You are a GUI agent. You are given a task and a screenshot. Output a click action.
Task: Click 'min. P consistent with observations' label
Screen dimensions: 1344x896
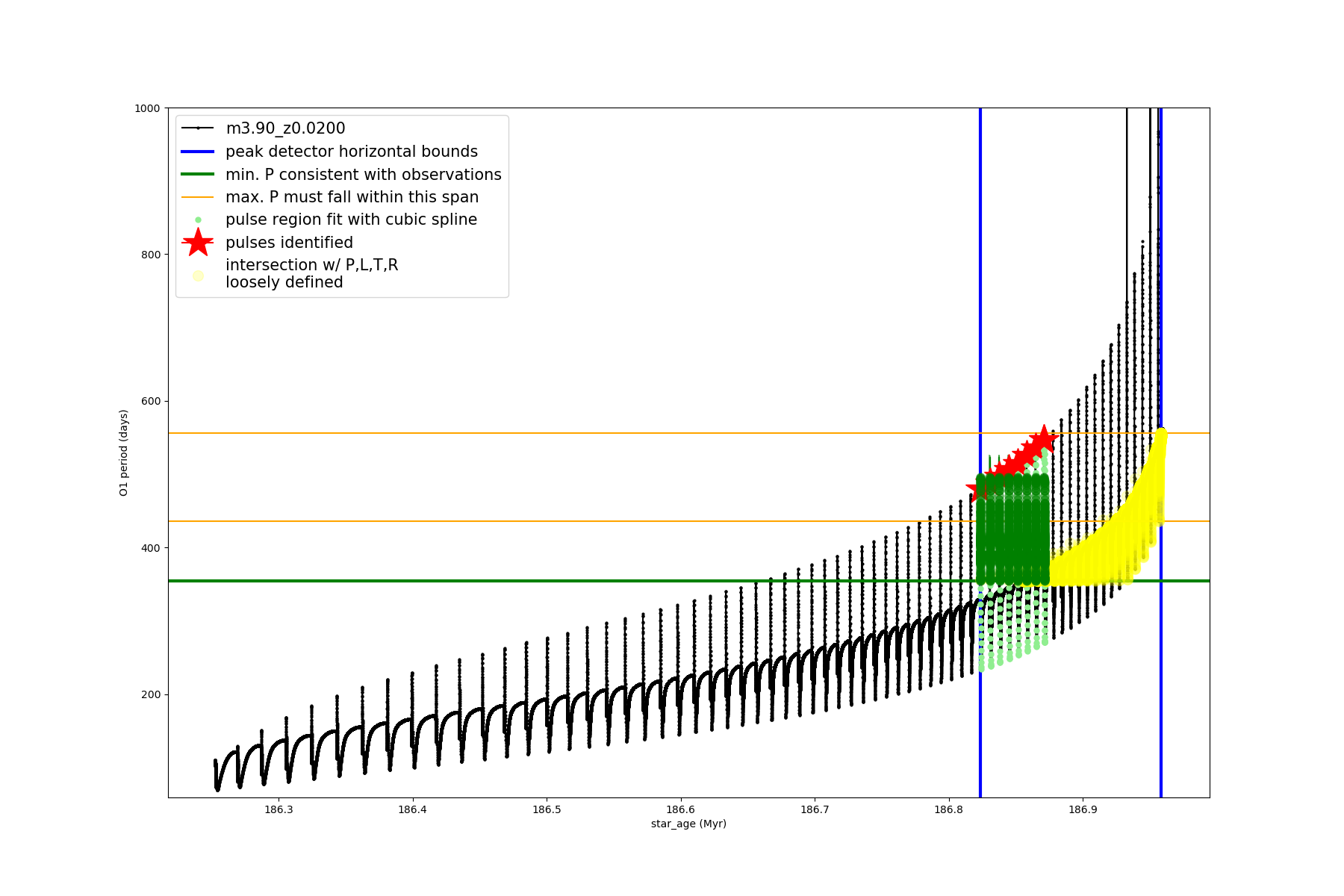363,175
